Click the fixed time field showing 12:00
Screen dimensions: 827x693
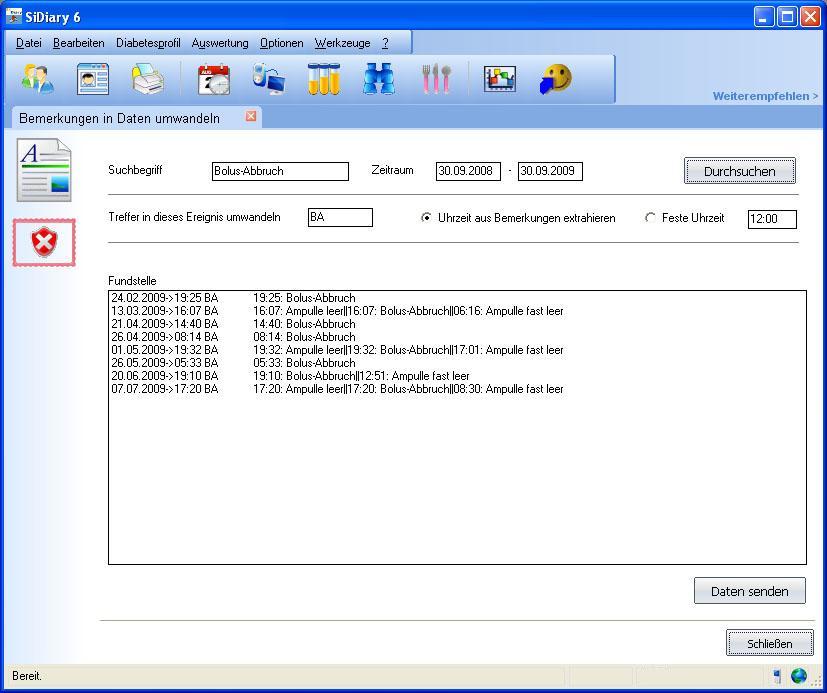pyautogui.click(x=772, y=219)
